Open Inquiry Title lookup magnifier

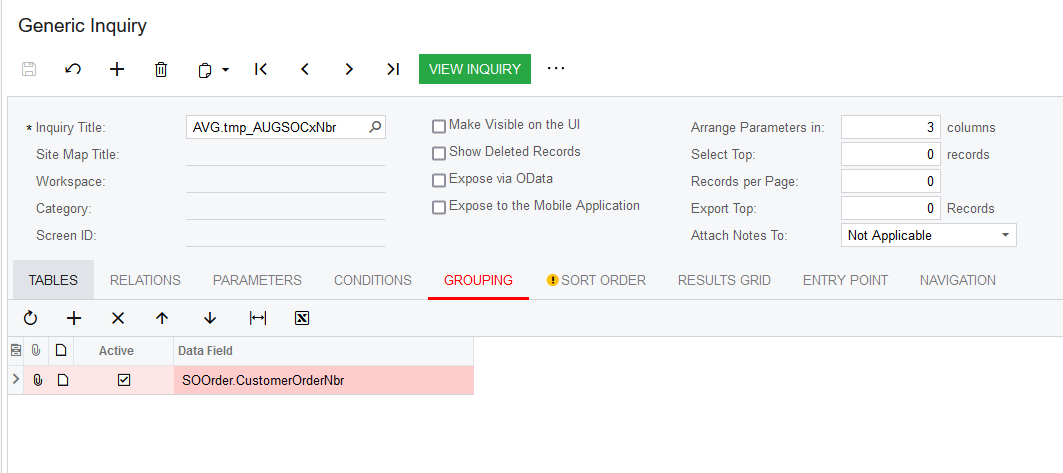click(x=375, y=127)
